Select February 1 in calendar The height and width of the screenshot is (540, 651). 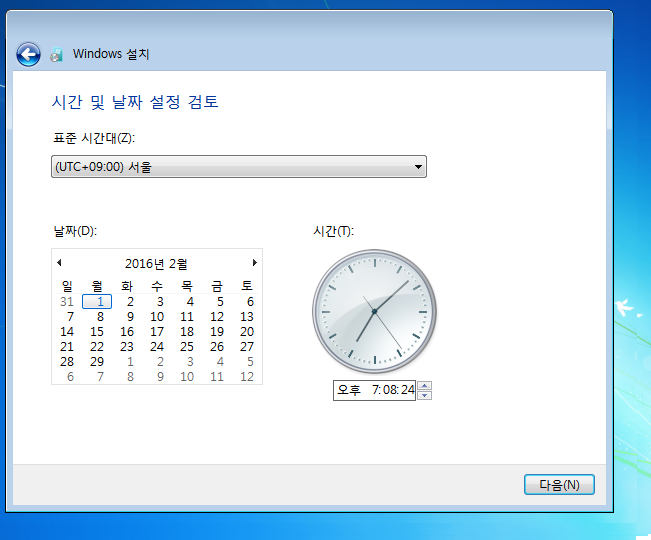coord(97,301)
